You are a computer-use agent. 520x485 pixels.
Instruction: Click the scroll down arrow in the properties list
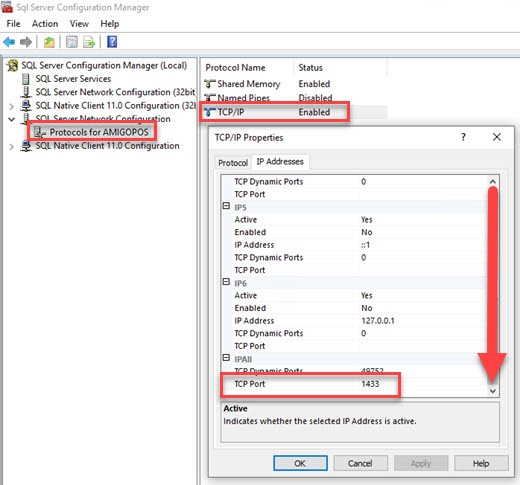coord(493,391)
